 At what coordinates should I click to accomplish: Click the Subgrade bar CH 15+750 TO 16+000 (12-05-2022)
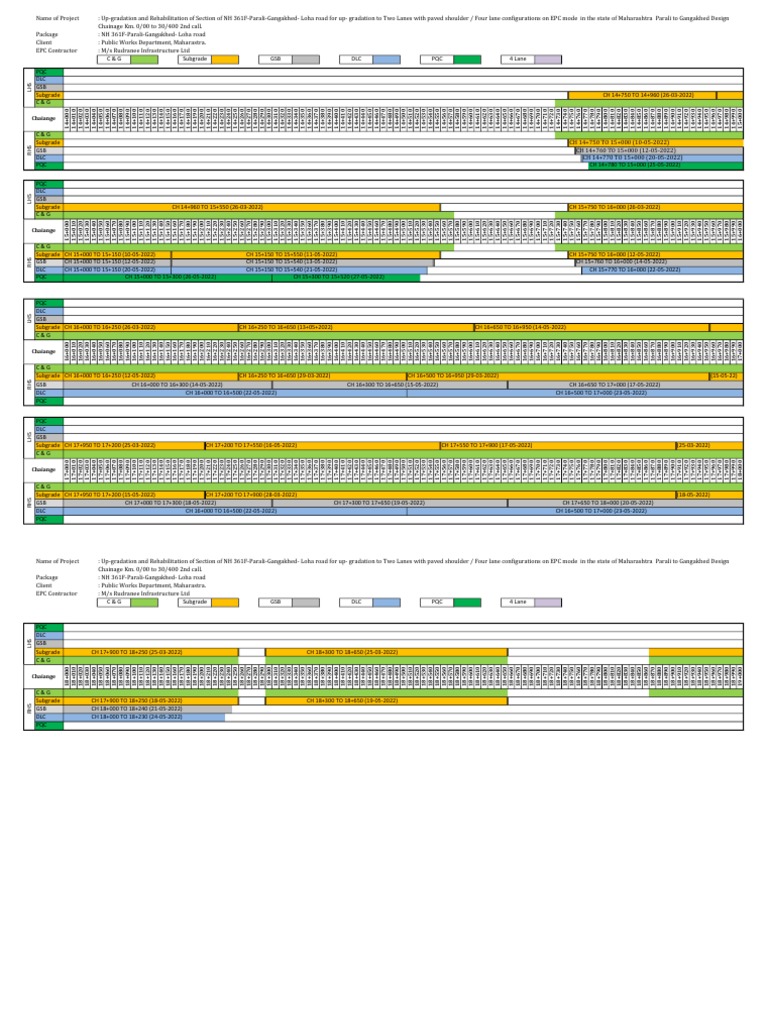coord(656,255)
